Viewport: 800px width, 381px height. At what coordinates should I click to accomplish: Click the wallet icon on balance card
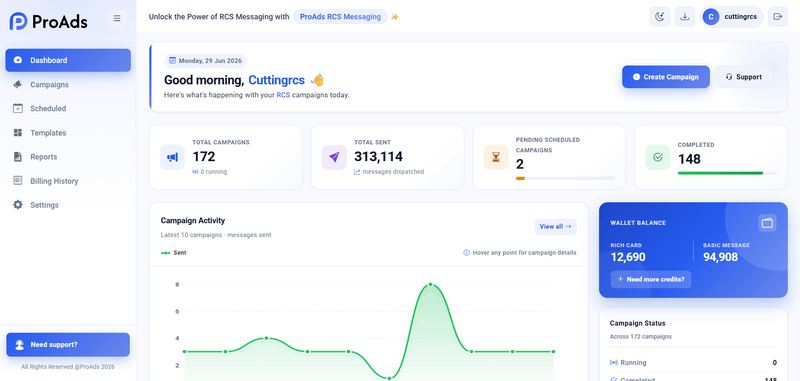pos(767,223)
